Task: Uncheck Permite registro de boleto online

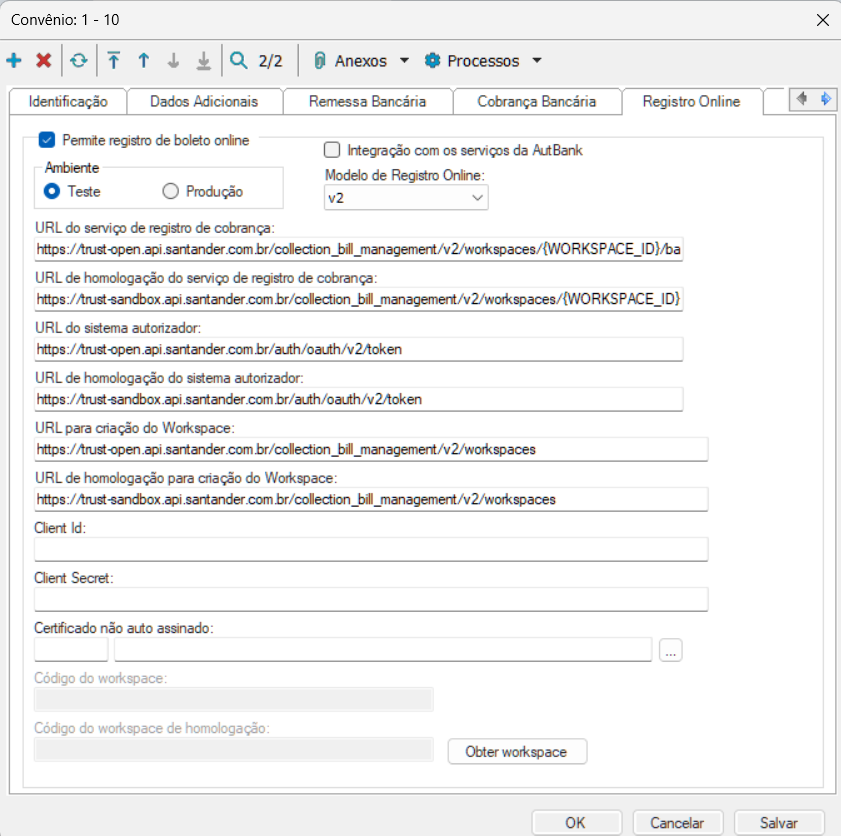Action: [x=47, y=140]
